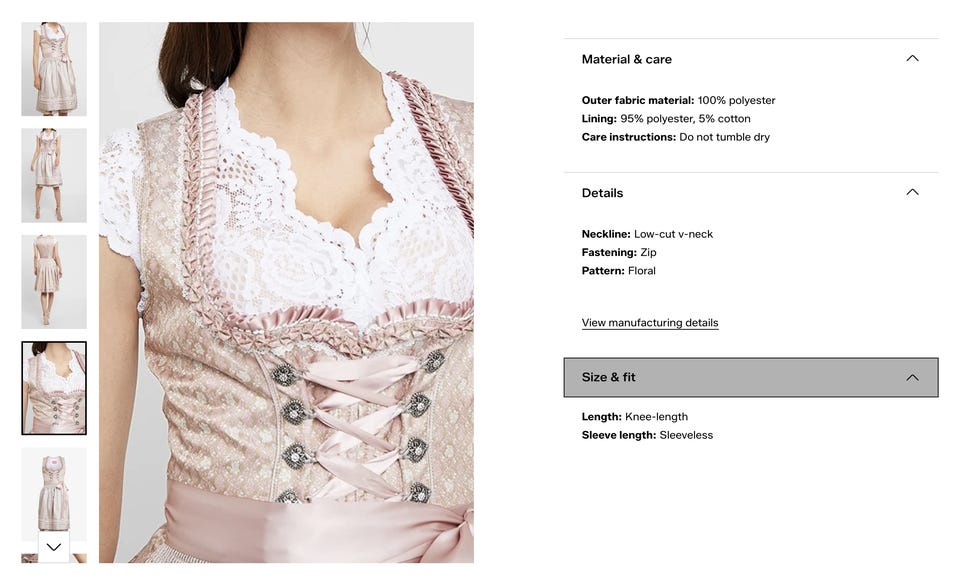The width and height of the screenshot is (960, 580).
Task: Collapse the Details section chevron arrow
Action: coord(912,192)
